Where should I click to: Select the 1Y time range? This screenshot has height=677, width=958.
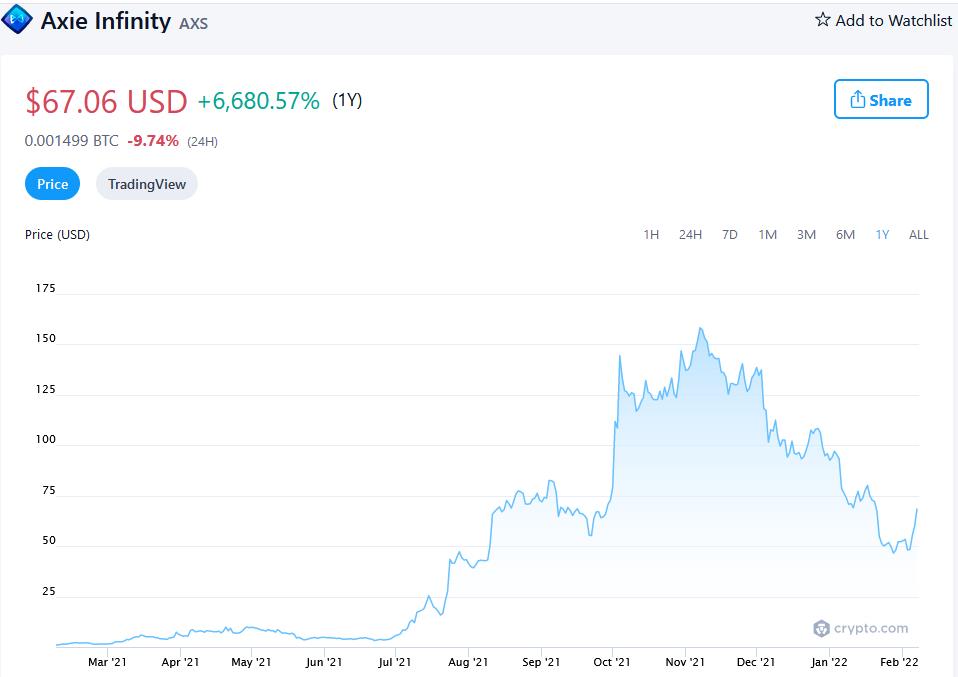[882, 235]
